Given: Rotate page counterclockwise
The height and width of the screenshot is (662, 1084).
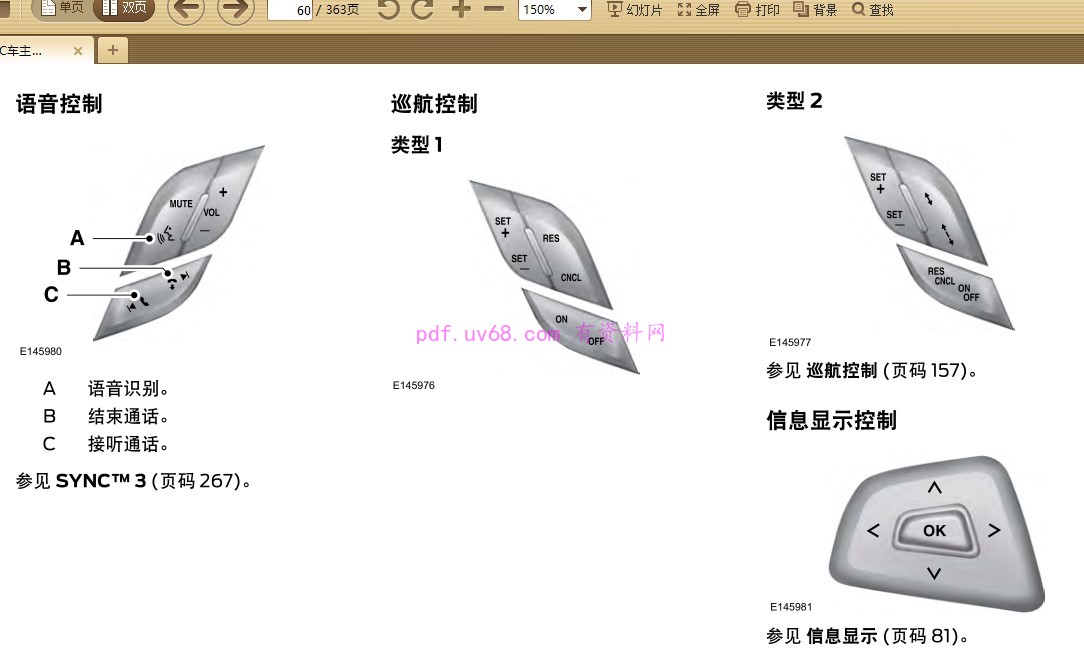Looking at the screenshot, I should (x=388, y=10).
